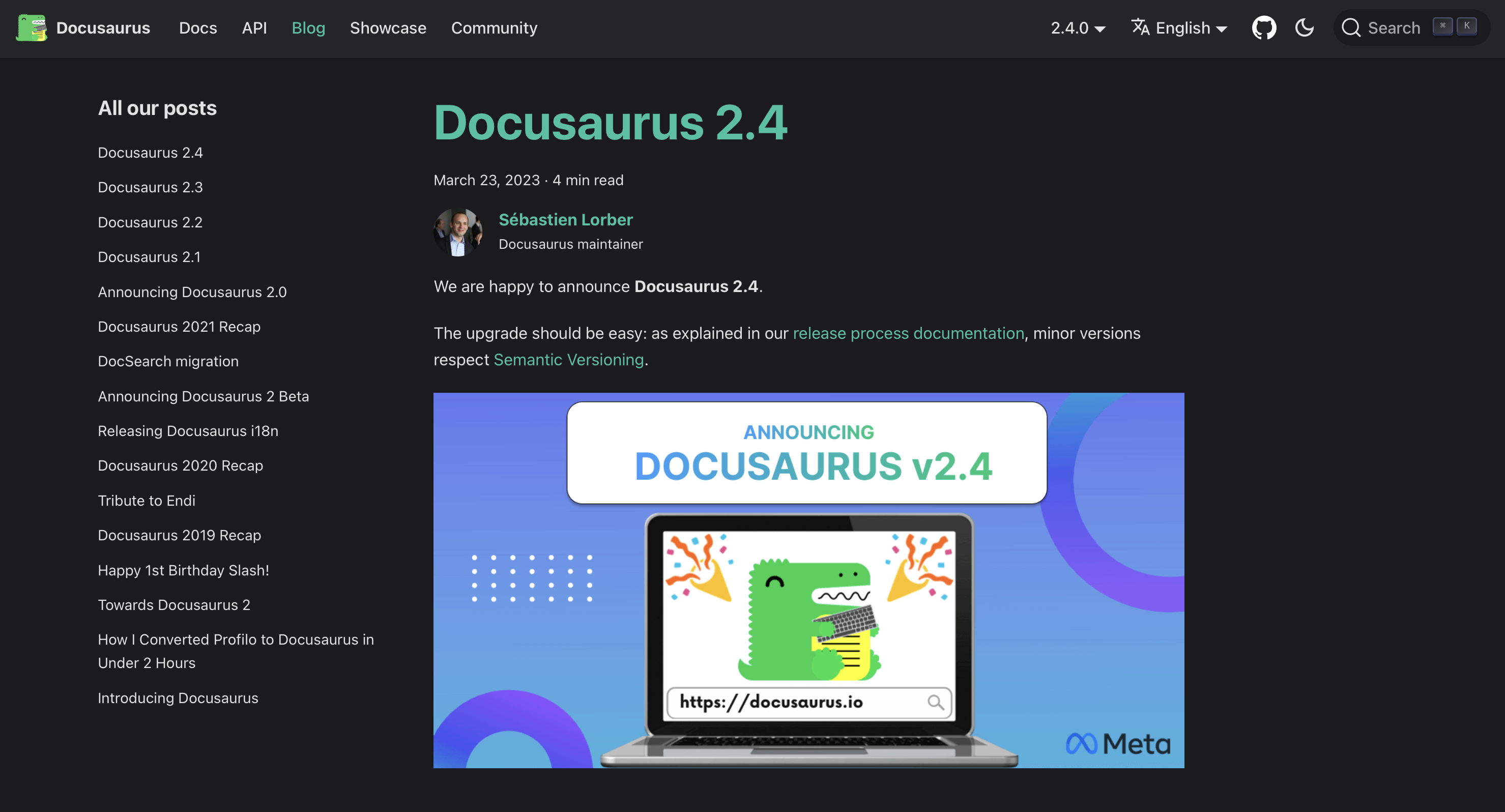Image resolution: width=1505 pixels, height=812 pixels.
Task: Open sidebar post Docusaurus 2.1
Action: click(149, 257)
